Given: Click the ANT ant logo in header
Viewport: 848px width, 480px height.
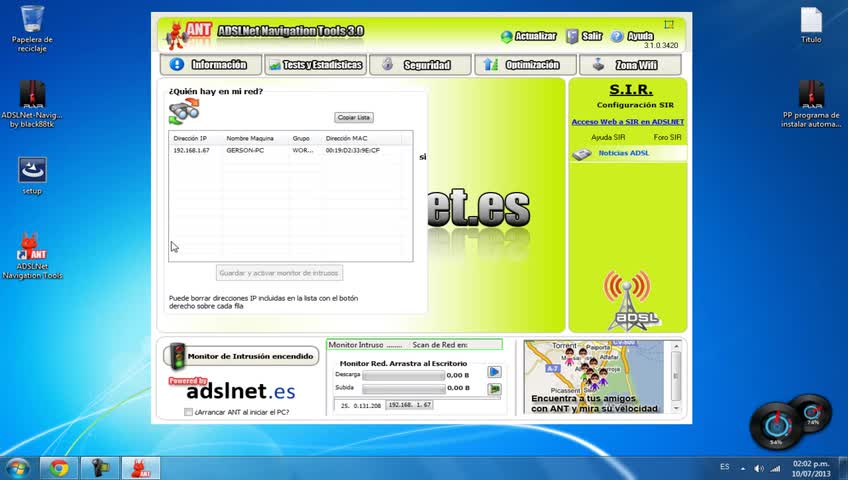Looking at the screenshot, I should 189,35.
